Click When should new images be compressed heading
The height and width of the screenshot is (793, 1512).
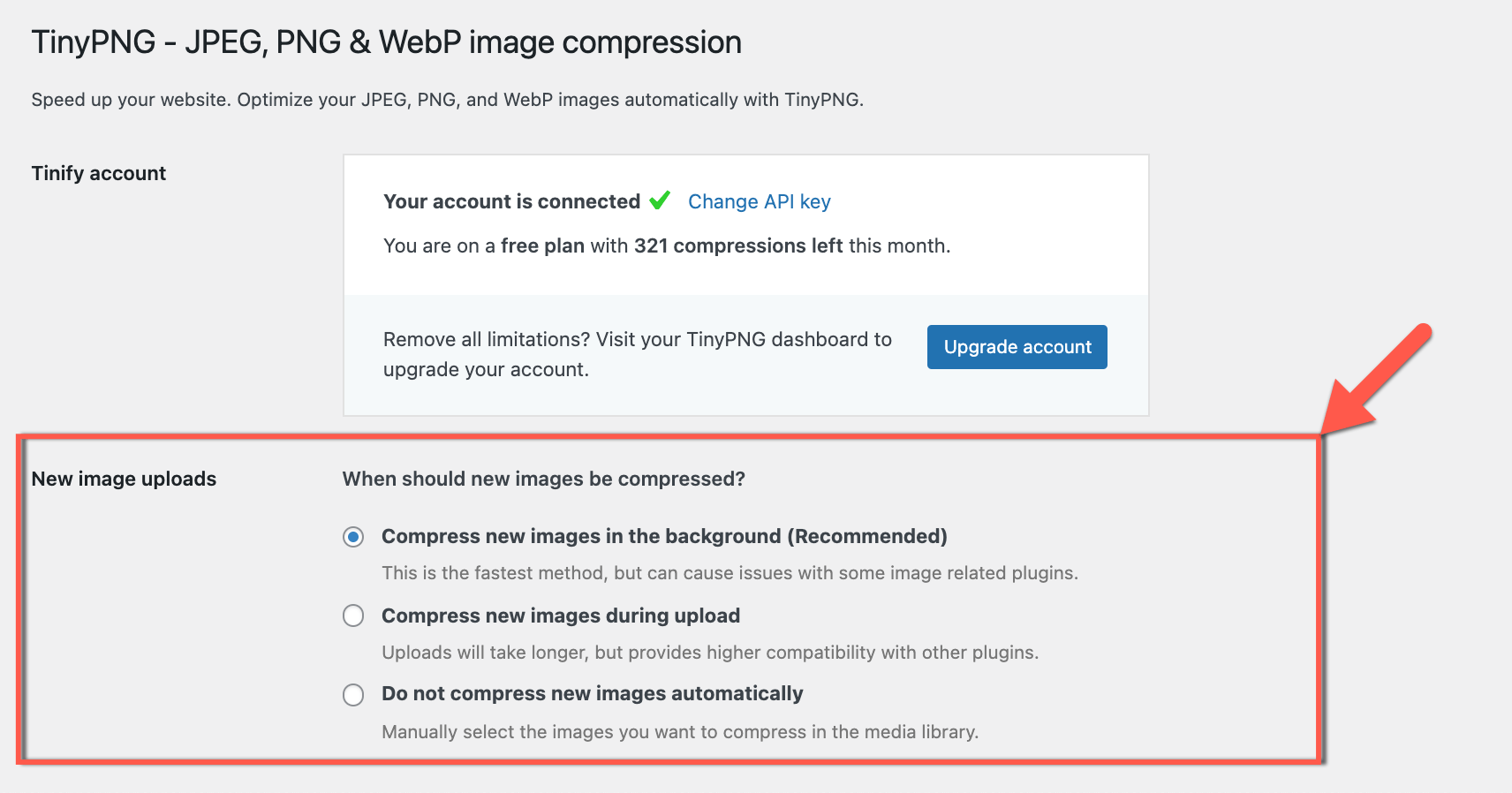pyautogui.click(x=544, y=479)
